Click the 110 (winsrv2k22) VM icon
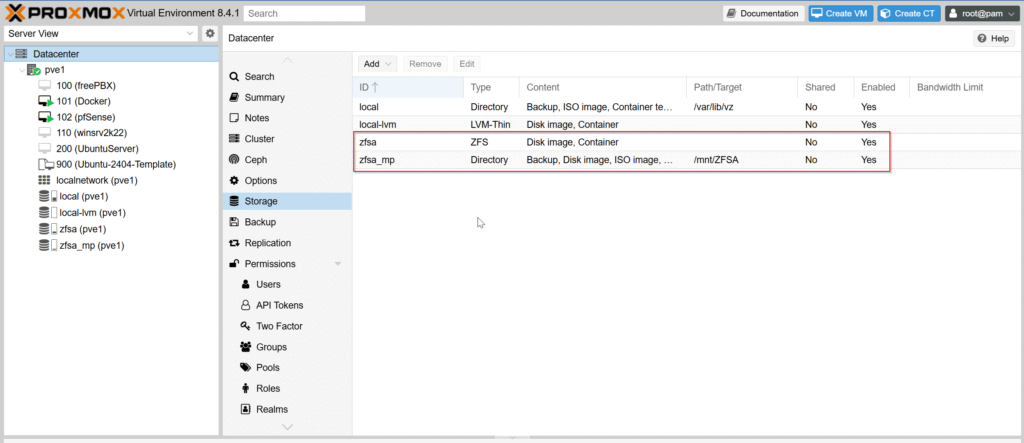Image resolution: width=1024 pixels, height=443 pixels. point(44,133)
